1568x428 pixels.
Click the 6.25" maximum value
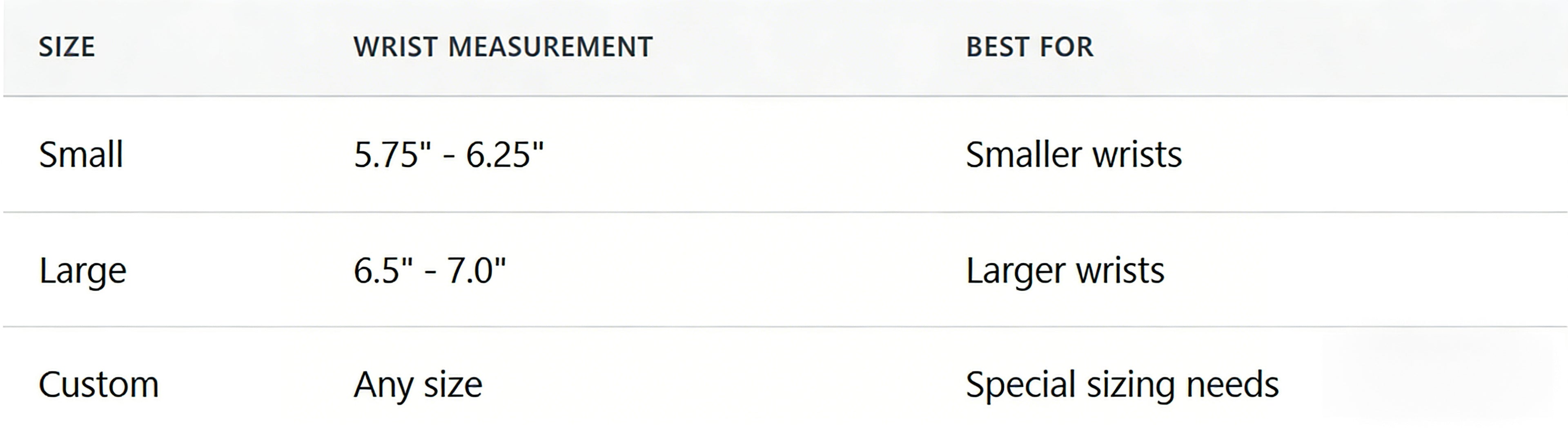[505, 154]
